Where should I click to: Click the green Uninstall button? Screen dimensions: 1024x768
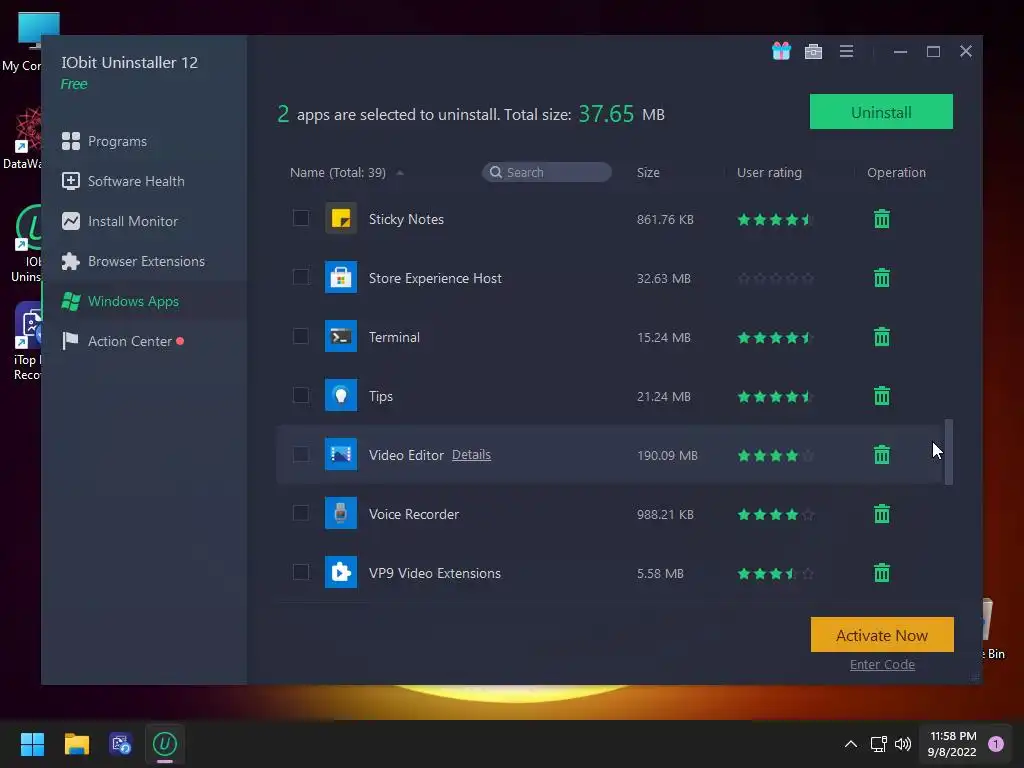(881, 112)
